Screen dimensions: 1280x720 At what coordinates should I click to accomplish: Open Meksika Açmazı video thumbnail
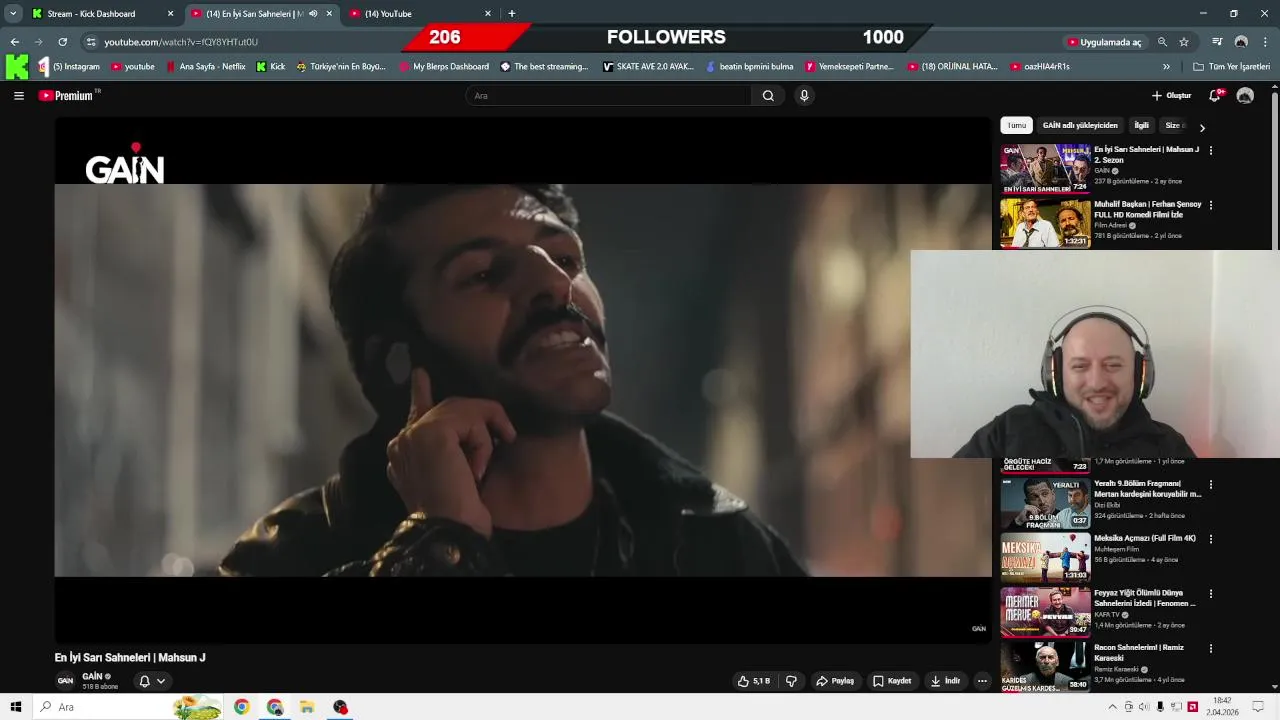tap(1045, 557)
